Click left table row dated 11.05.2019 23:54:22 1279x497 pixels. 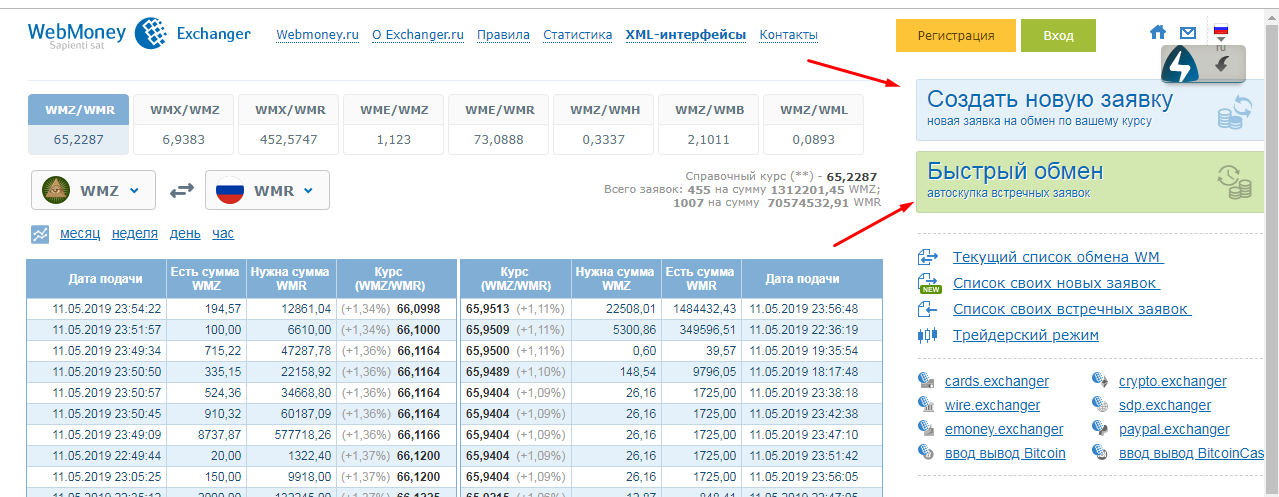point(240,309)
